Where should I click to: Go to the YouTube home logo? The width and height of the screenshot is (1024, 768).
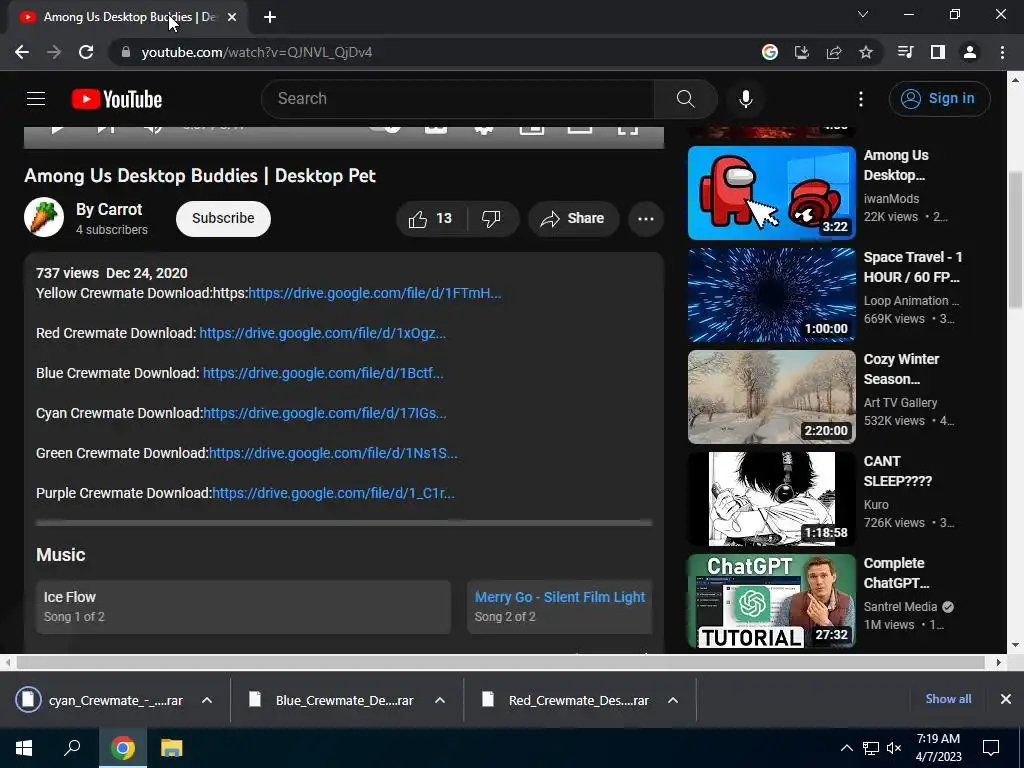click(117, 99)
